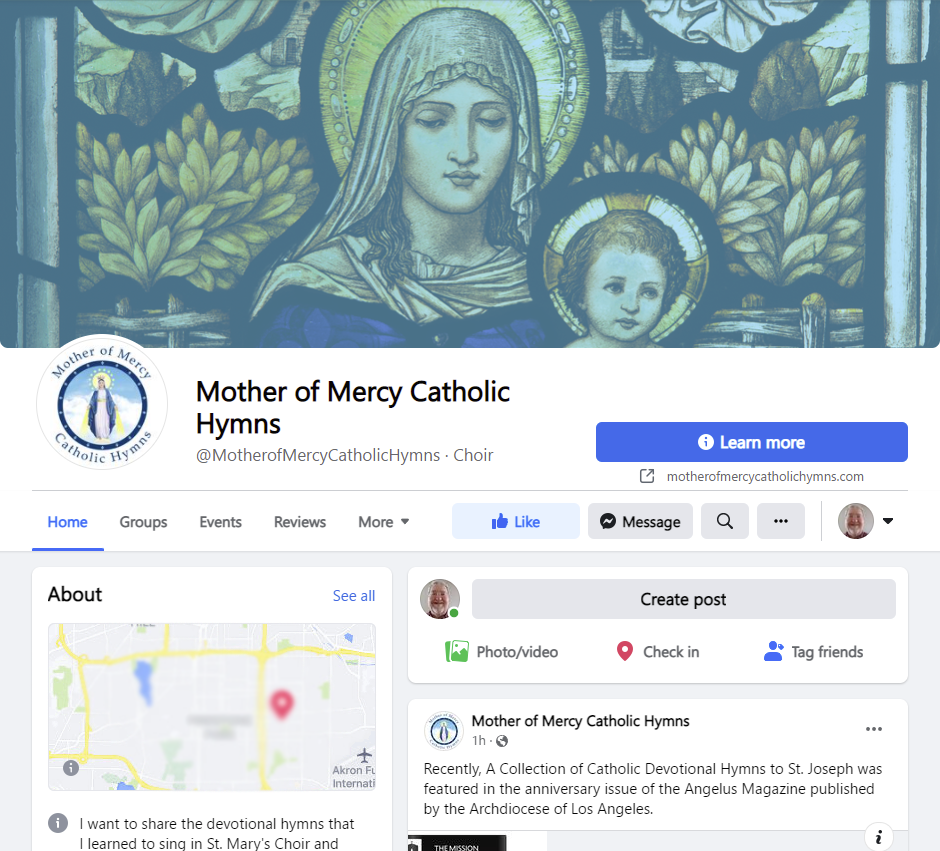
Task: Click the Create post input field
Action: pyautogui.click(x=683, y=599)
